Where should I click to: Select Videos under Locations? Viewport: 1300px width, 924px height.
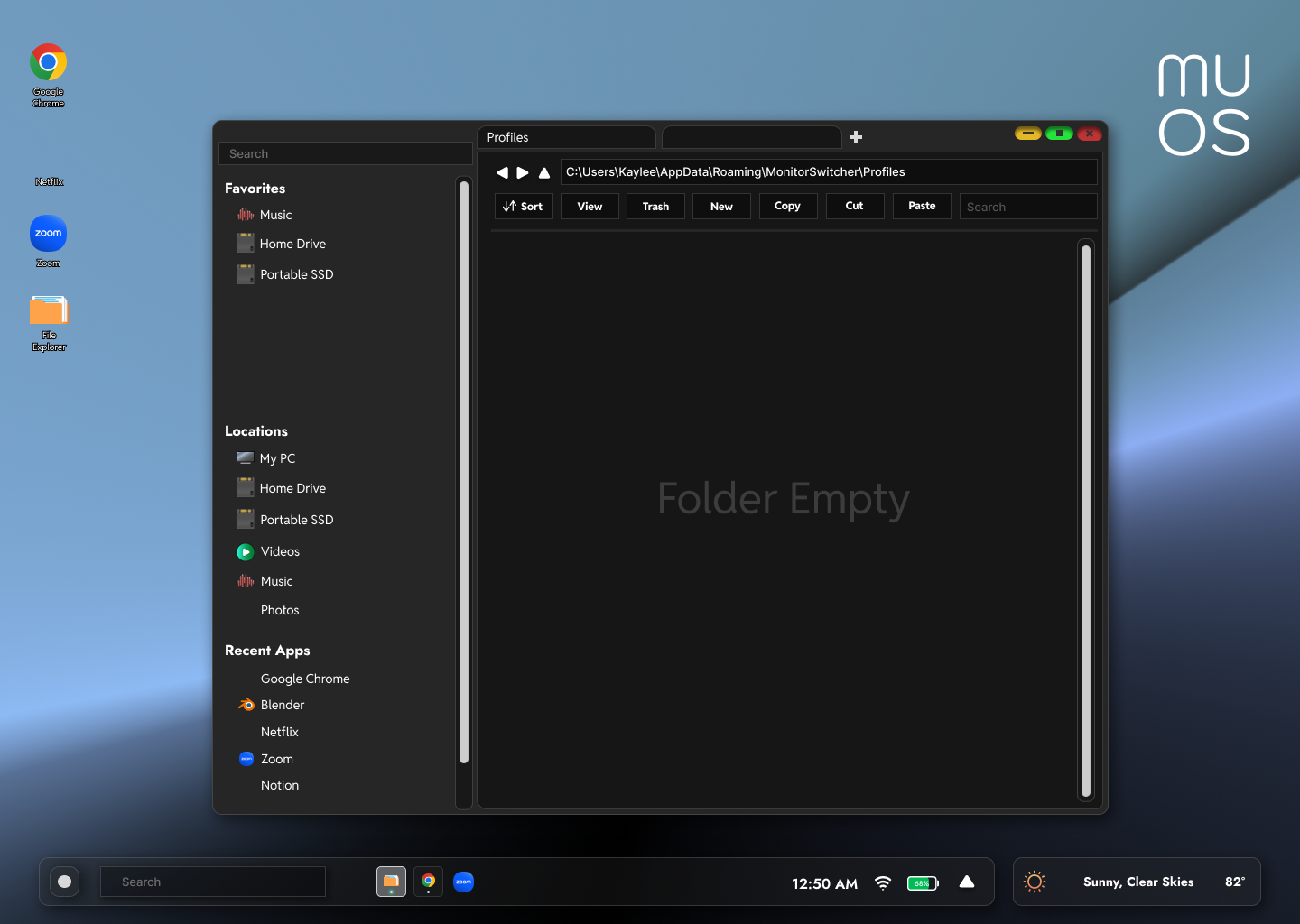[280, 551]
